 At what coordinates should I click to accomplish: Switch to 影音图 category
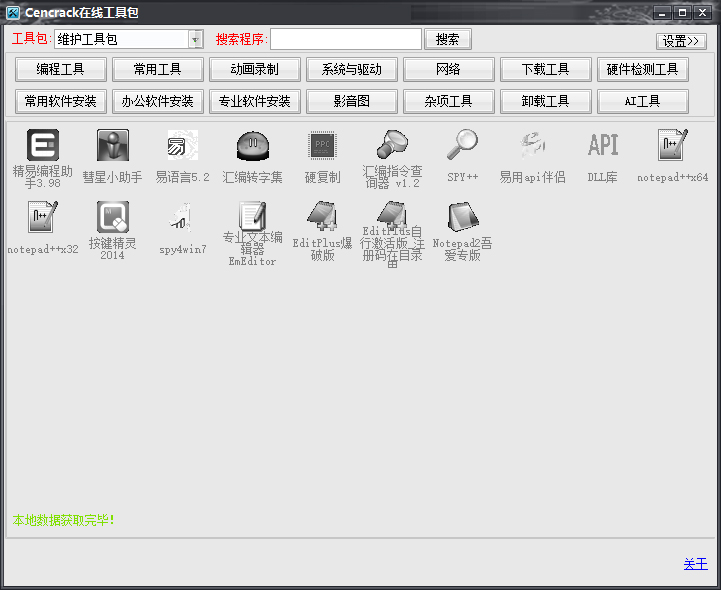click(x=352, y=101)
